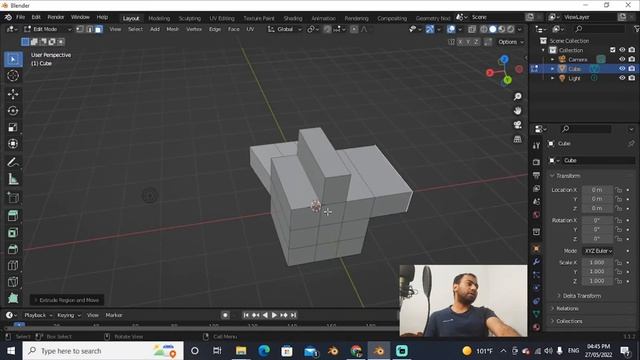Select the Annotate tool
Screen dimensions: 640x360
tap(13, 162)
